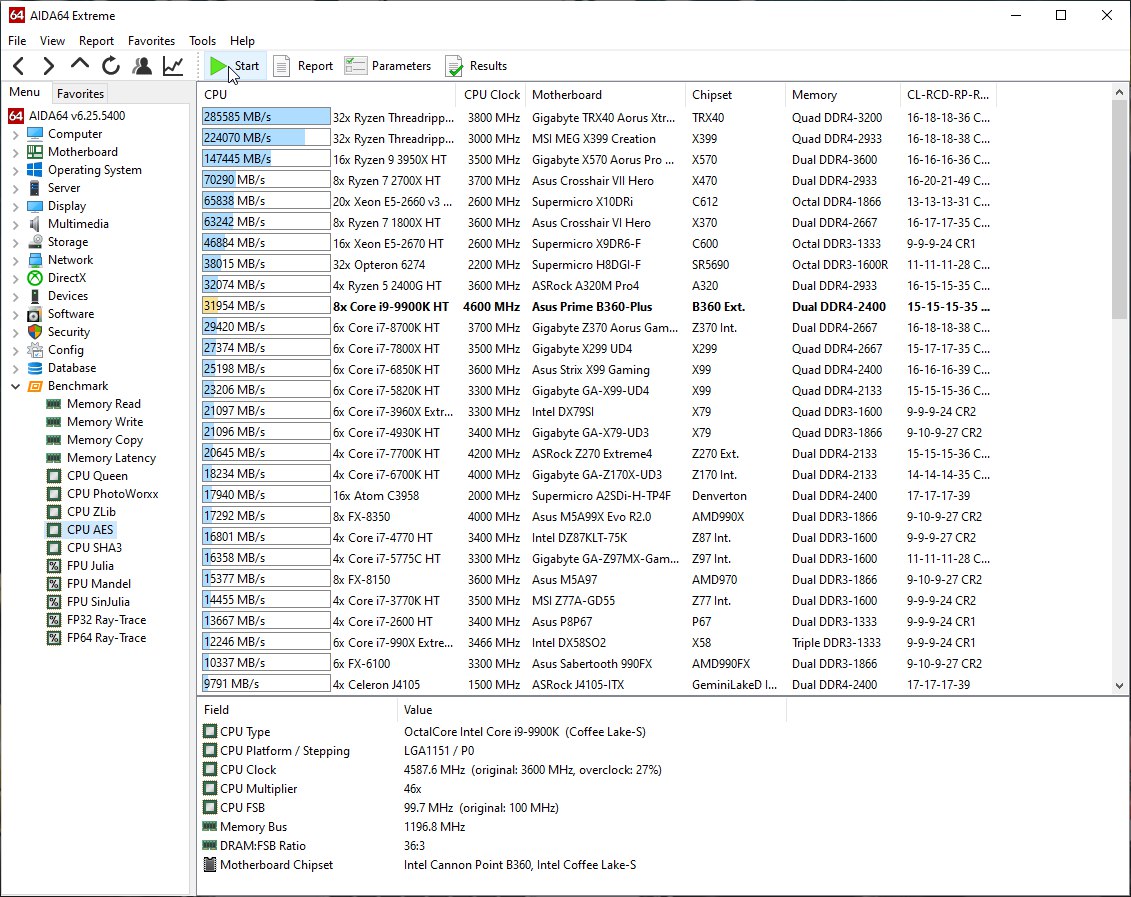Select the FPU SinJulia benchmark icon
The height and width of the screenshot is (897, 1131).
pyautogui.click(x=53, y=602)
